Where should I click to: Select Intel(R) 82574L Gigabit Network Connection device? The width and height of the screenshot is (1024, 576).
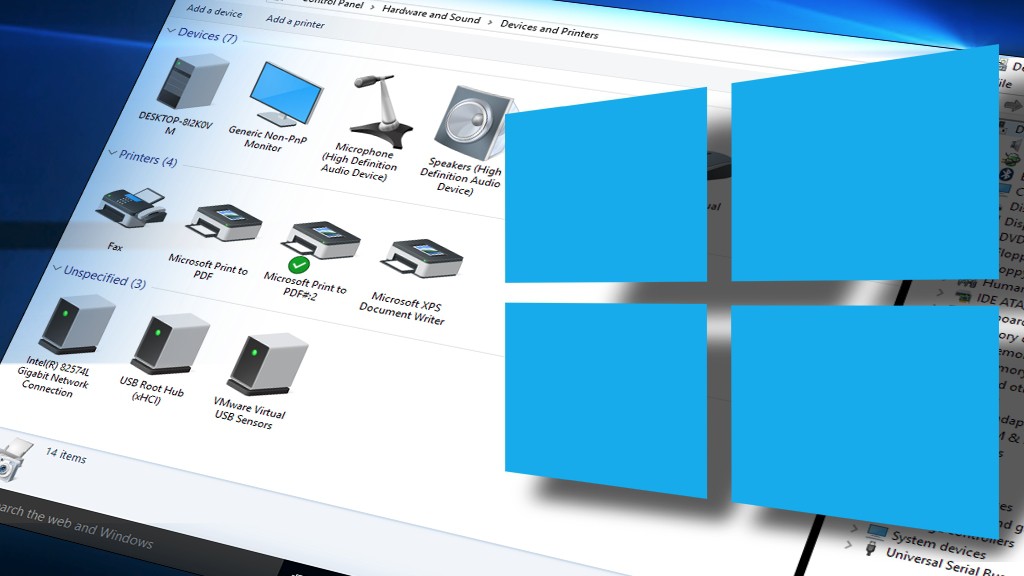[x=76, y=325]
